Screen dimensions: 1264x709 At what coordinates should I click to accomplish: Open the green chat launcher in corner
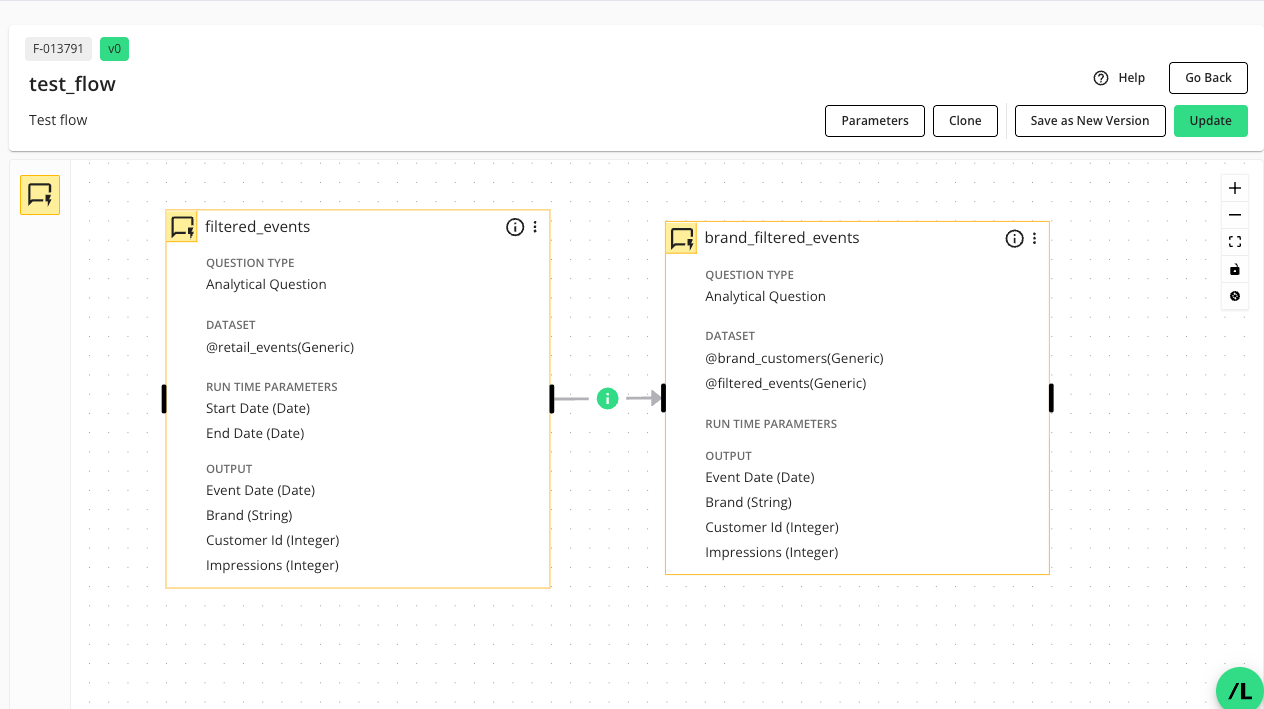click(1240, 690)
